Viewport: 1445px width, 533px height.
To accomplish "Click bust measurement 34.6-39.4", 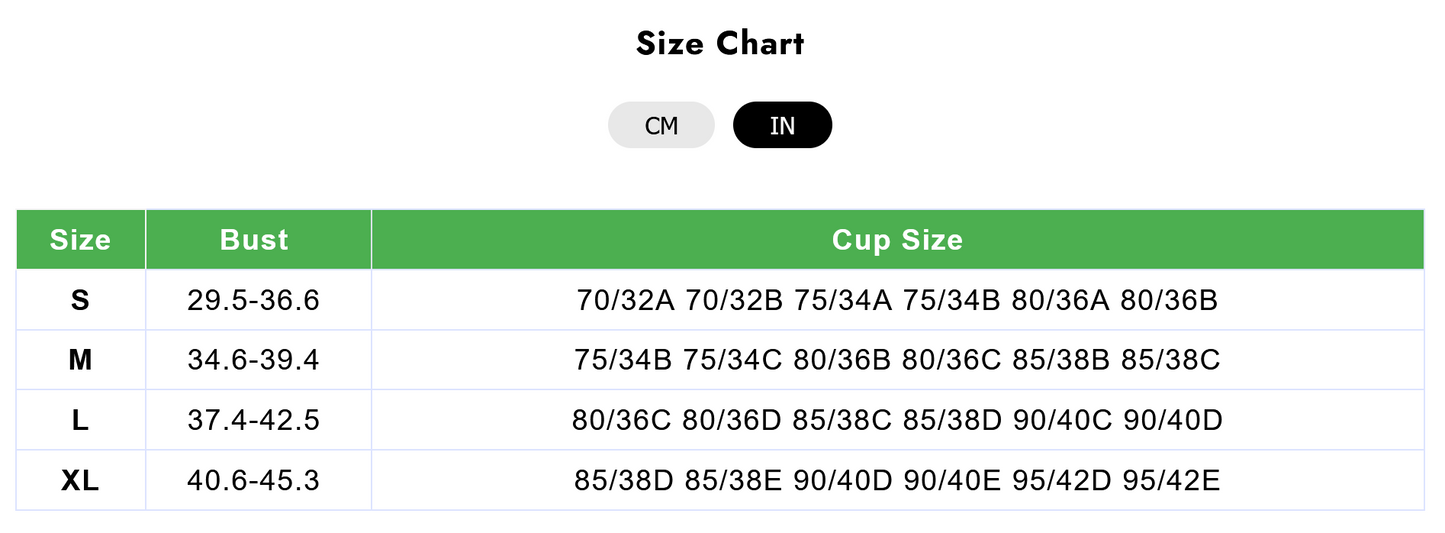I will [254, 360].
